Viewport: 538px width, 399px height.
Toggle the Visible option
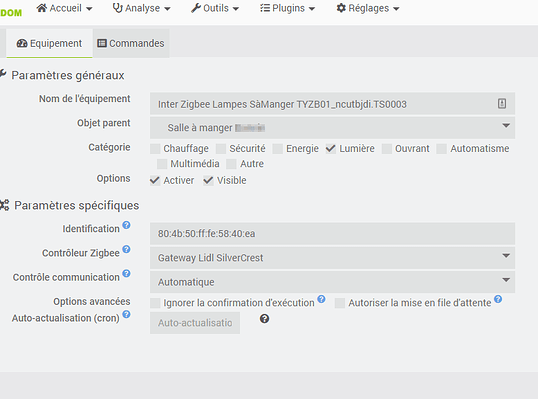pyautogui.click(x=208, y=180)
